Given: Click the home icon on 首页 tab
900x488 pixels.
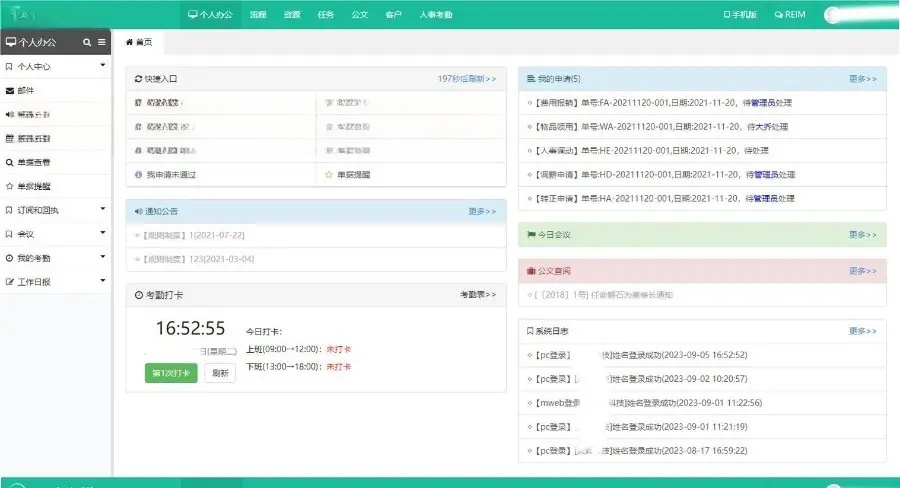Looking at the screenshot, I should (x=129, y=43).
